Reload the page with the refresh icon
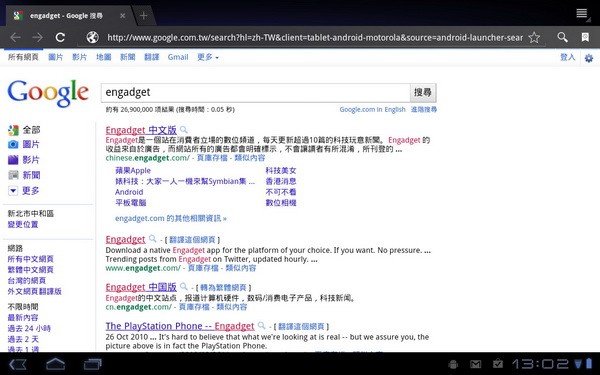The height and width of the screenshot is (375, 600). pyautogui.click(x=60, y=37)
